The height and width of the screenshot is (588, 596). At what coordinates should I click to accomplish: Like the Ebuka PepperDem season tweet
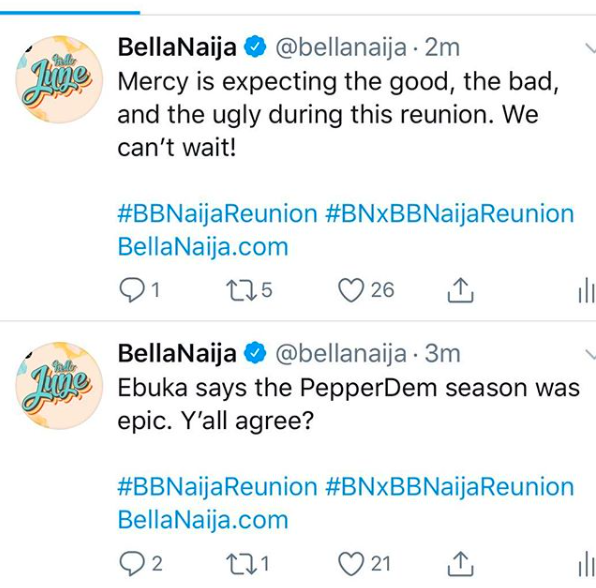[x=351, y=564]
